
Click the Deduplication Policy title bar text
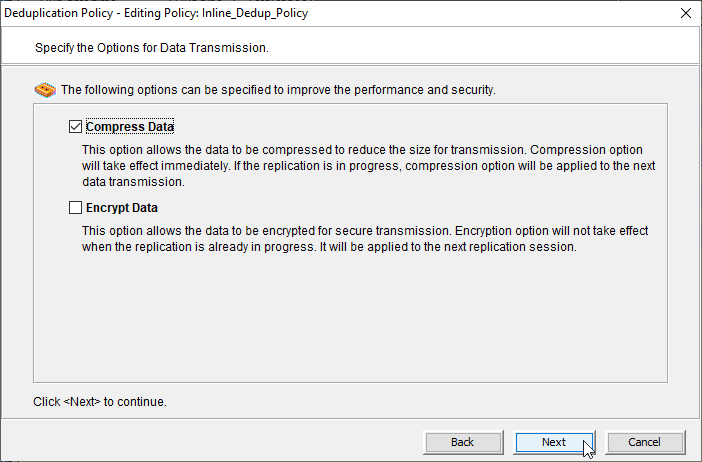point(156,14)
